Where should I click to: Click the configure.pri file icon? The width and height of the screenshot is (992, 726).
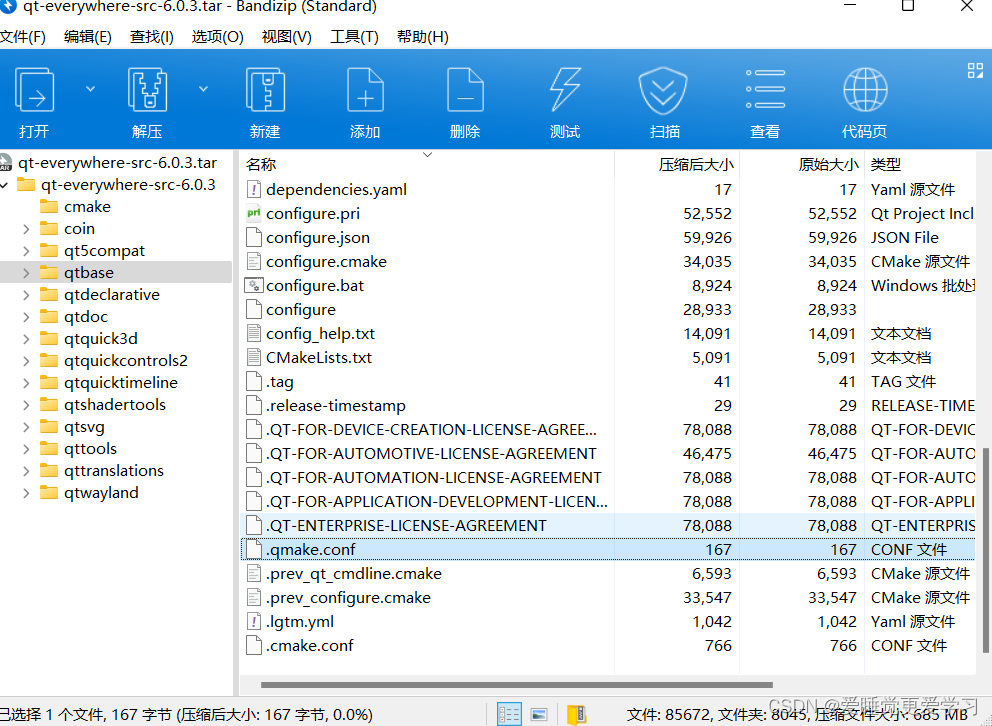pos(254,214)
